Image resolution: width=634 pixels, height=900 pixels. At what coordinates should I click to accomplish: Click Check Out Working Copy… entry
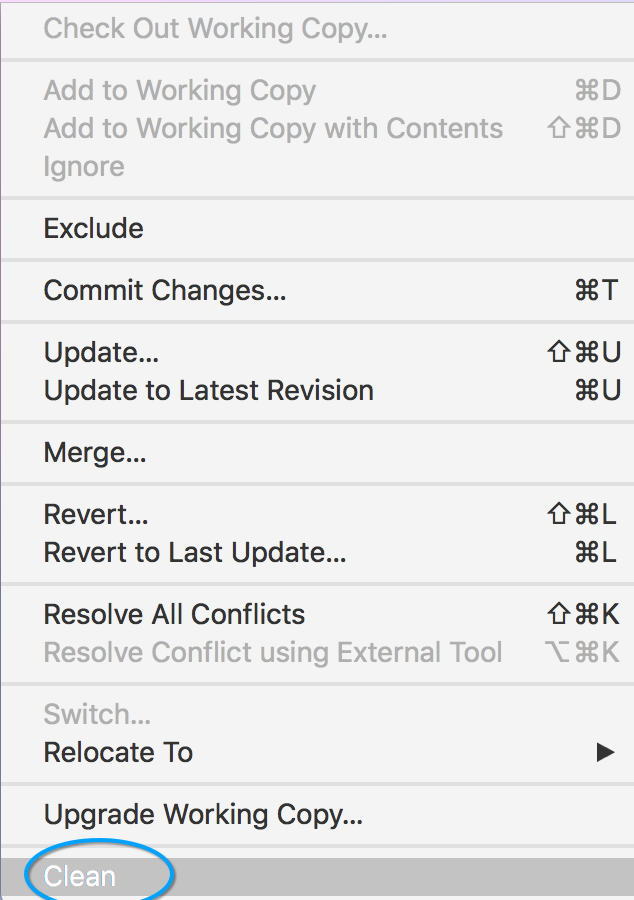pyautogui.click(x=215, y=28)
